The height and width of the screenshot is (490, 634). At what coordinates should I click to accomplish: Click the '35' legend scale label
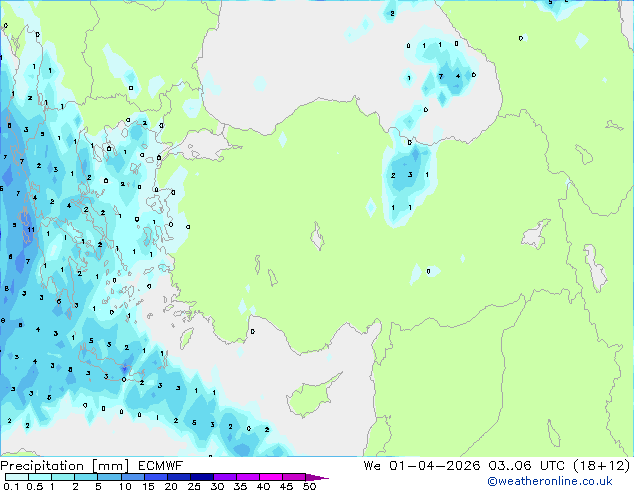(240, 486)
